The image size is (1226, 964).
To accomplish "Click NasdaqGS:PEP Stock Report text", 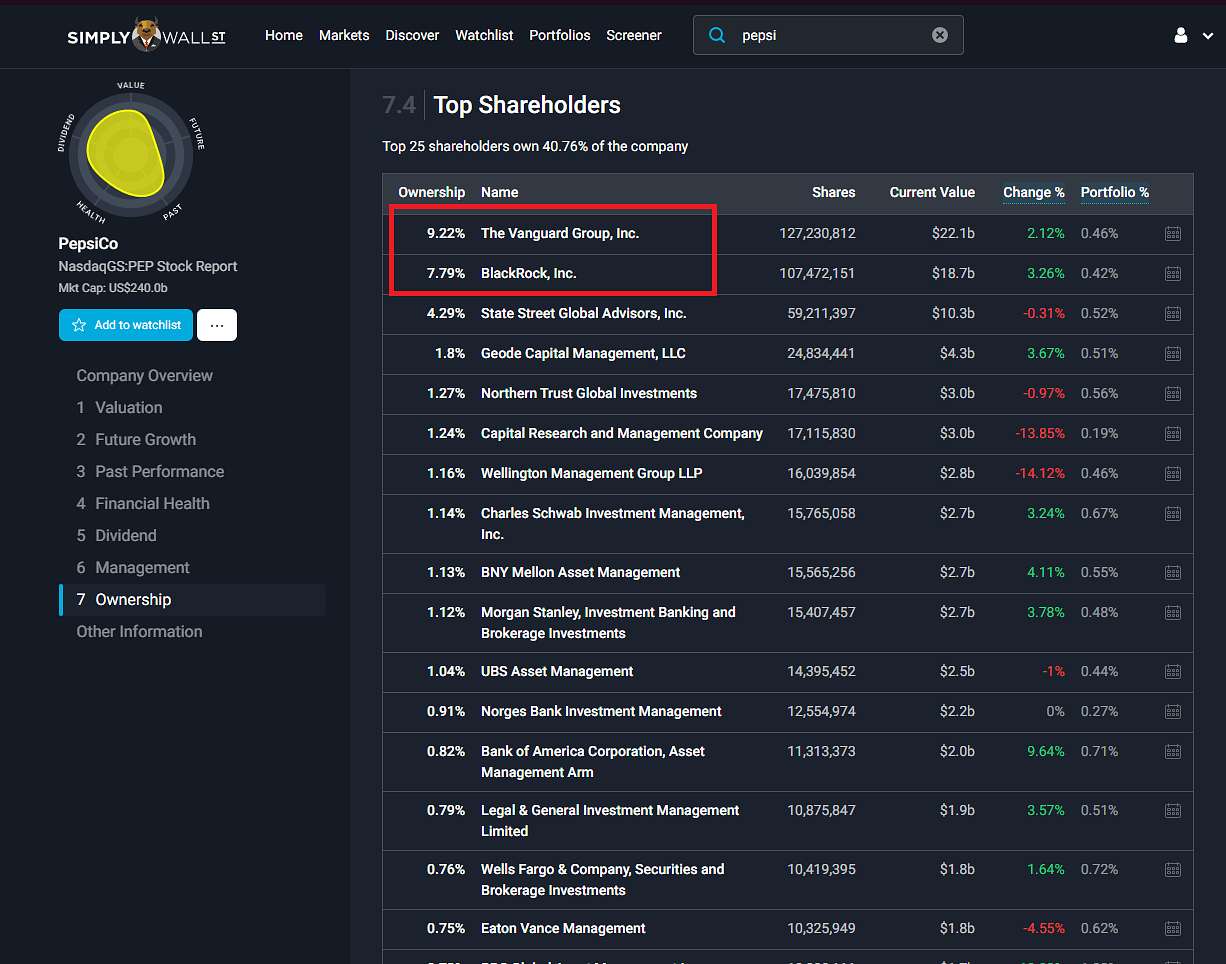I will 148,266.
